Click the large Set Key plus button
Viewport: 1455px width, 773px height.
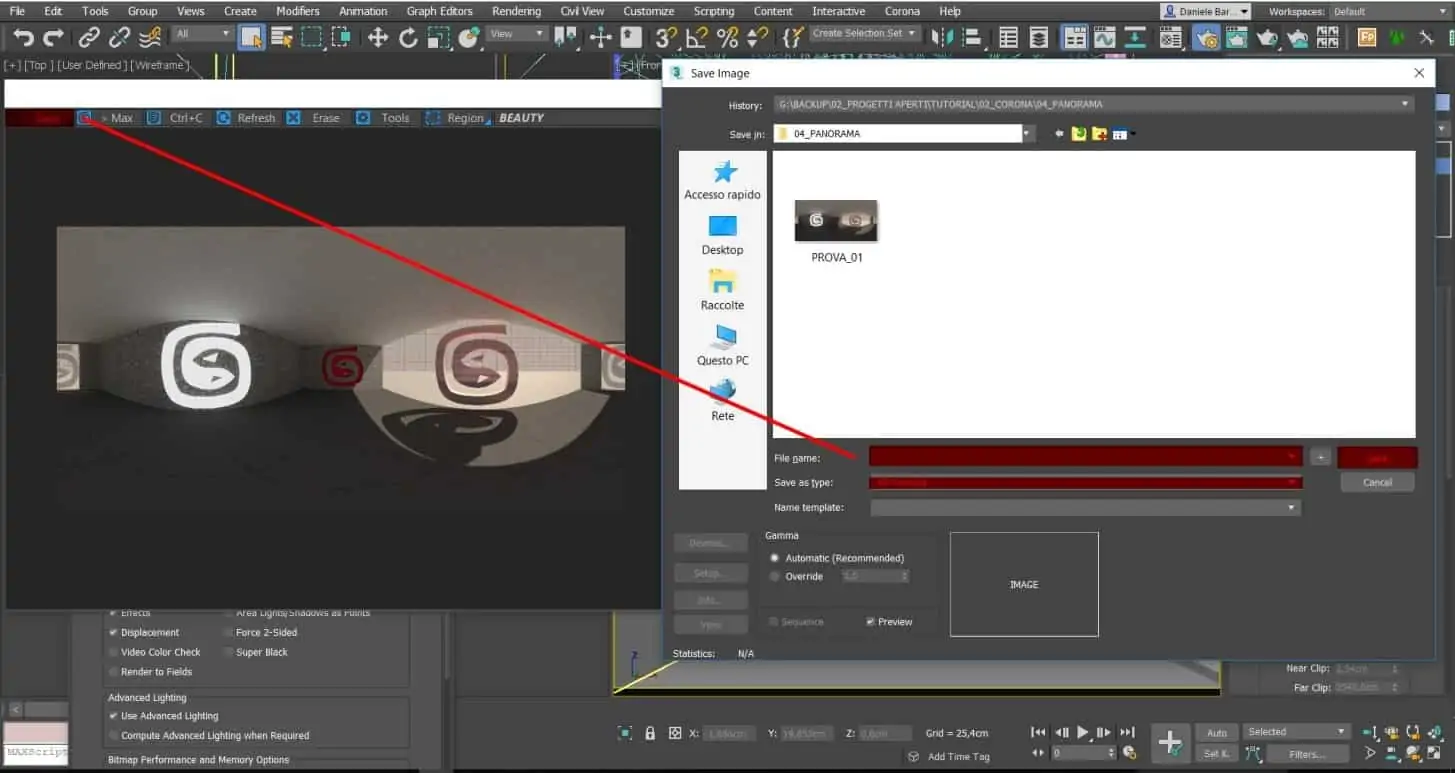coord(1170,742)
